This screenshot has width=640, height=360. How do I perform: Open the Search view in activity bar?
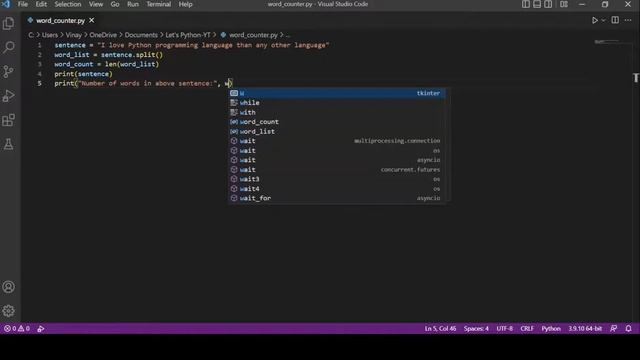tap(9, 47)
